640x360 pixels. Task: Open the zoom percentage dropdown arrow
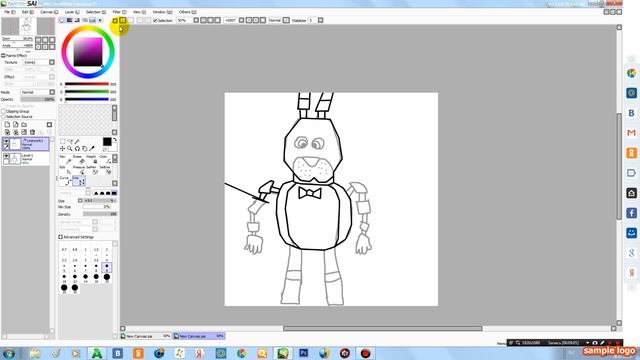(x=196, y=20)
